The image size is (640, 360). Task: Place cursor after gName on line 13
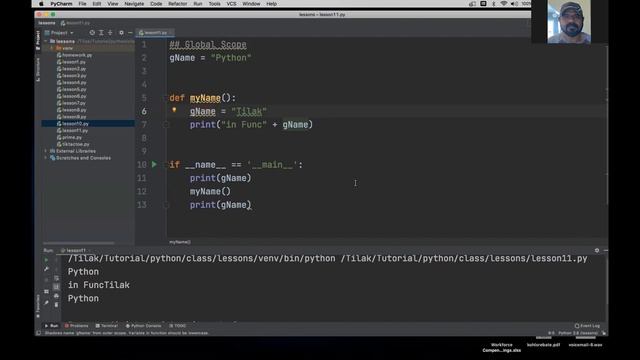tap(247, 205)
